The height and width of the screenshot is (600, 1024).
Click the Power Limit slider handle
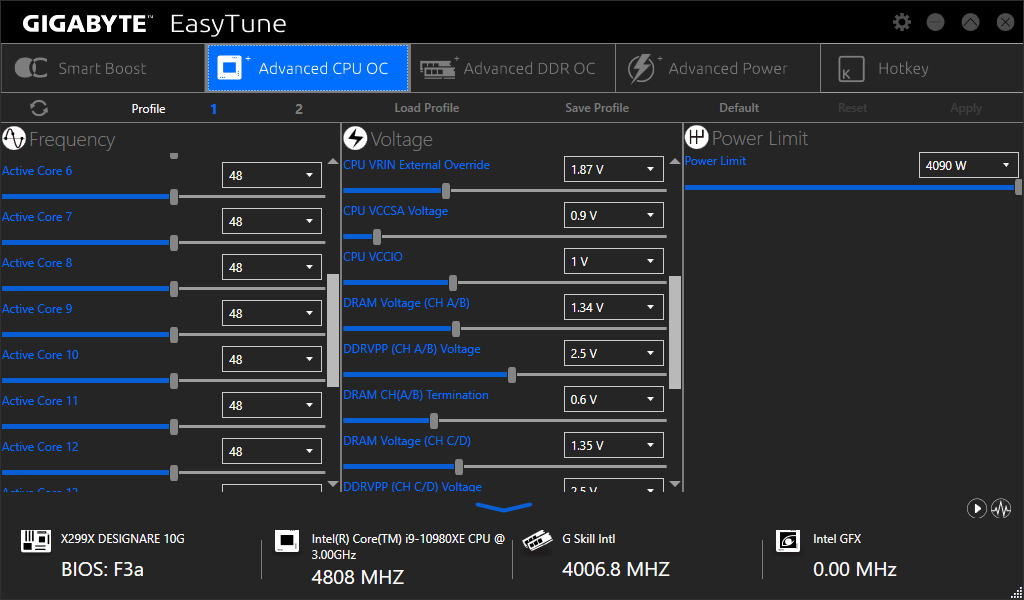(x=1019, y=187)
